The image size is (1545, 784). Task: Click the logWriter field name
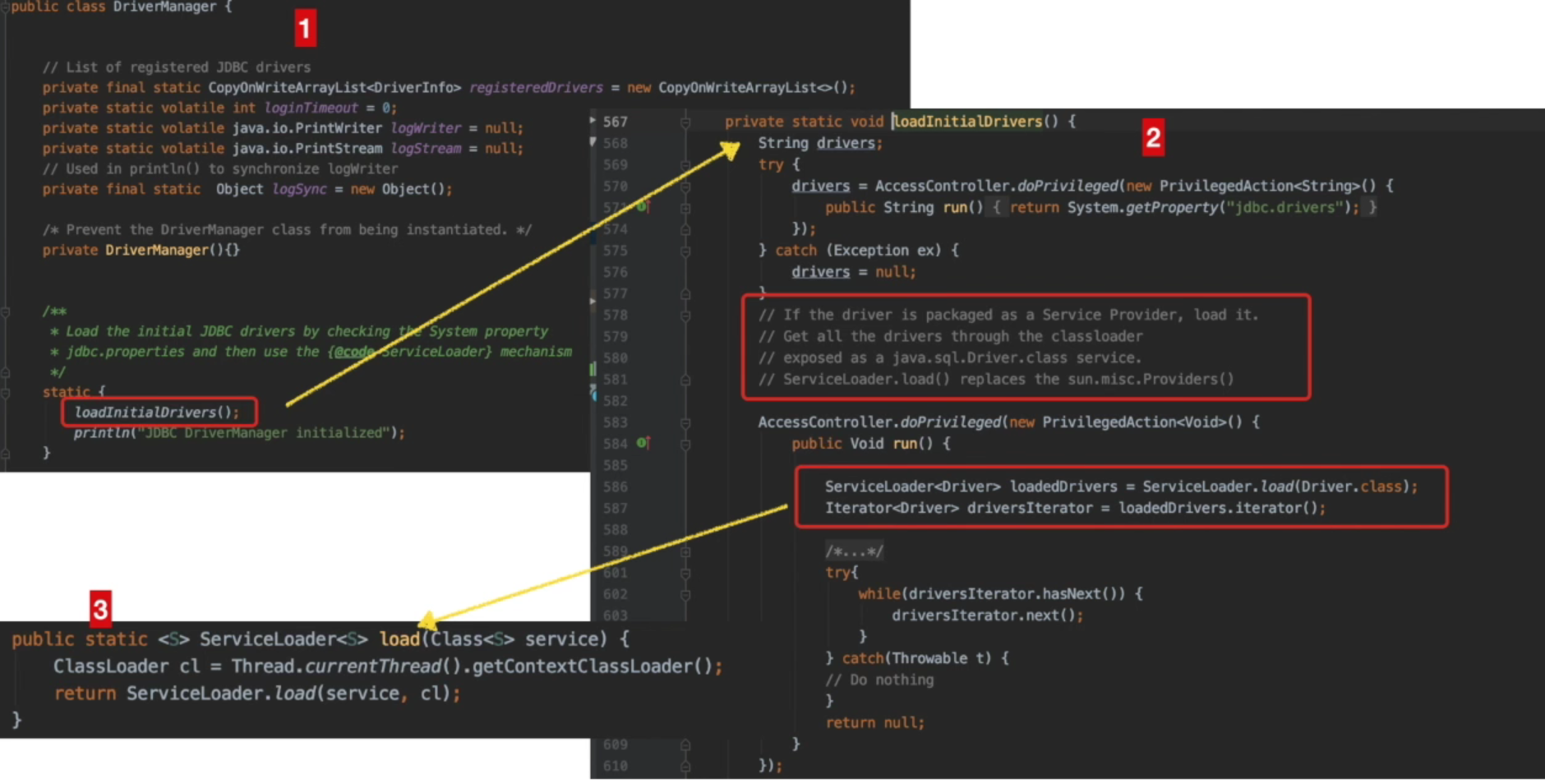[x=426, y=128]
